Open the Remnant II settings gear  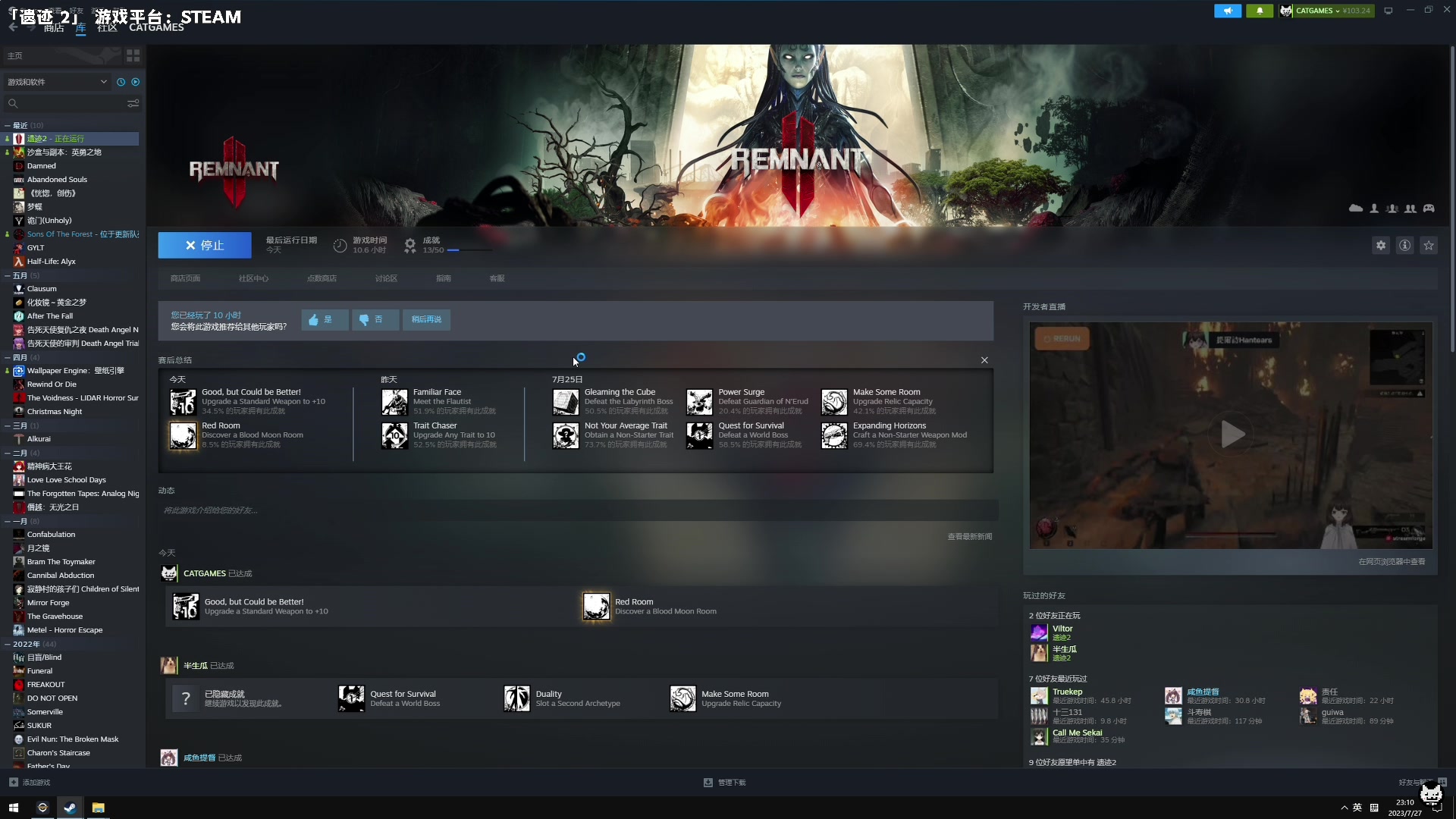1381,245
